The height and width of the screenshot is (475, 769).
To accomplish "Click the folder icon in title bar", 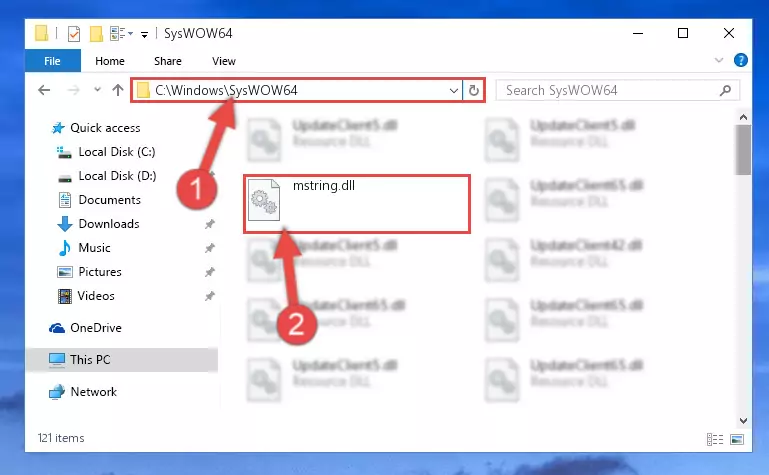I will (41, 33).
